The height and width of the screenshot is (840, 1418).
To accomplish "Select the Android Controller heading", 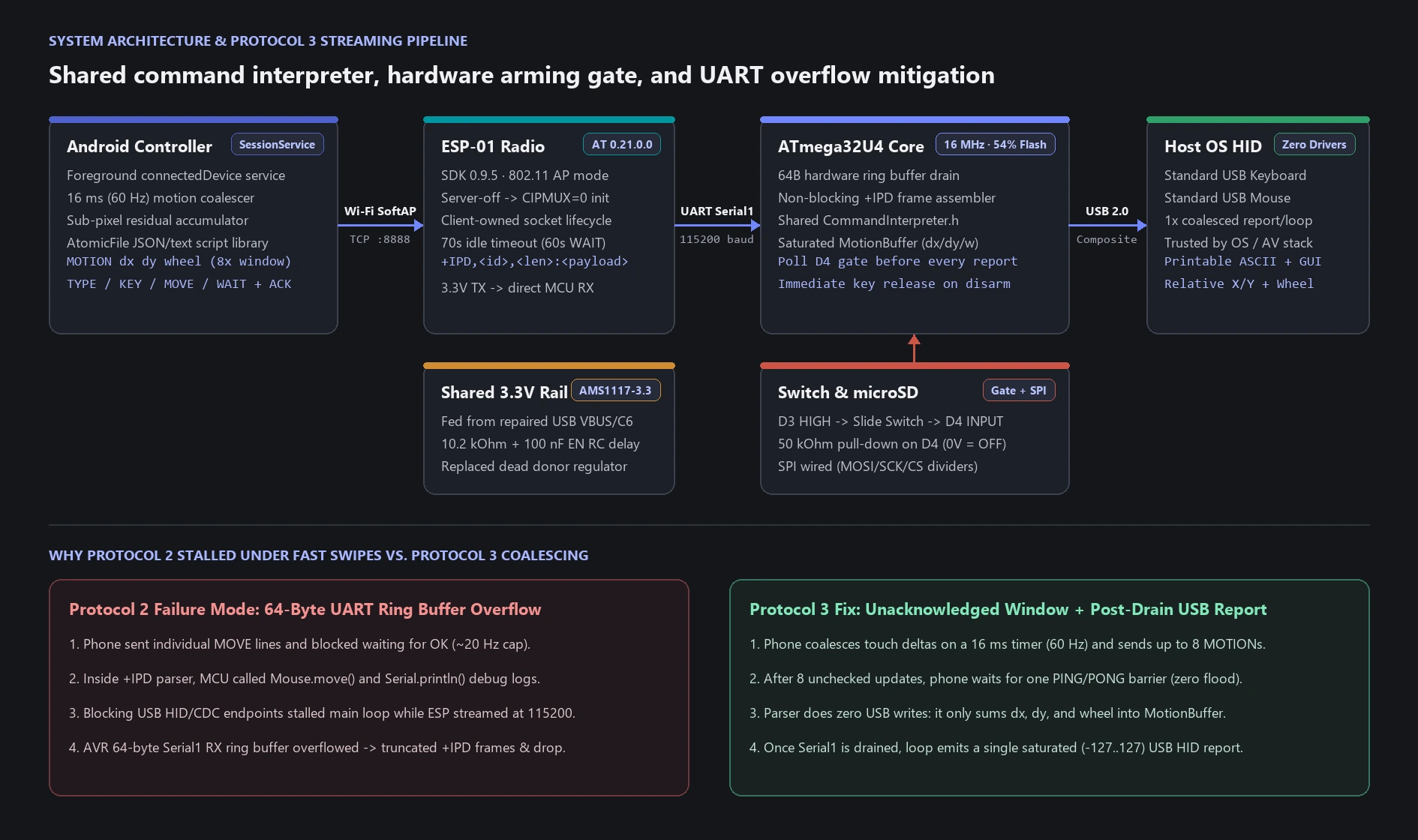I will coord(140,146).
